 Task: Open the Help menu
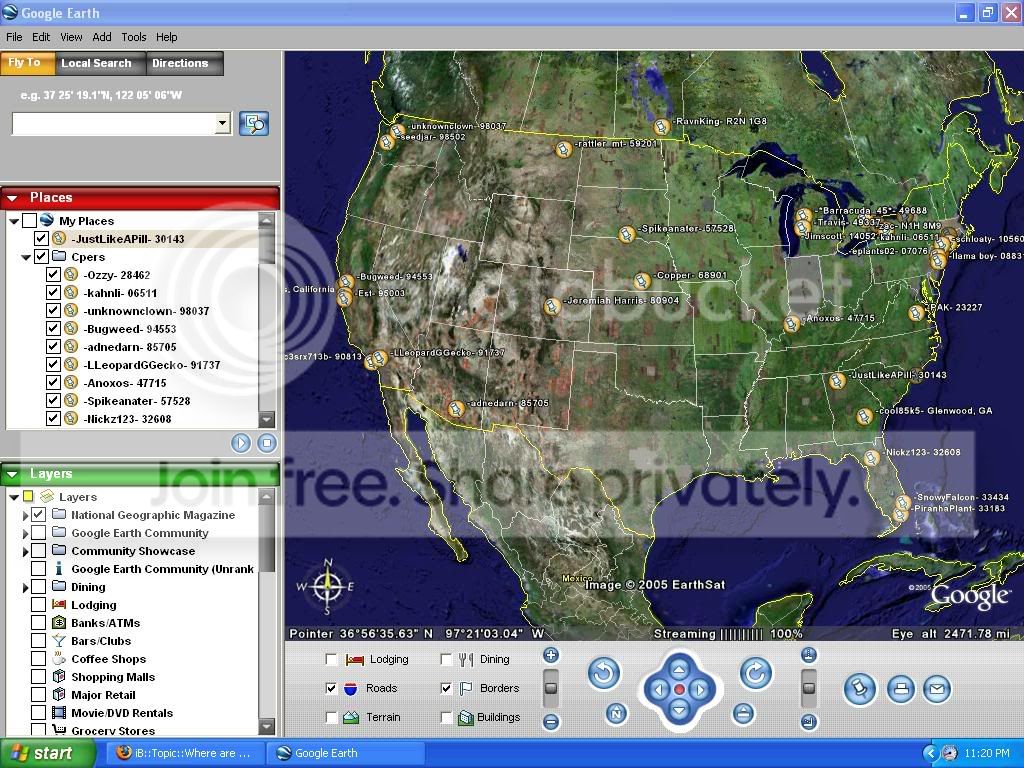pyautogui.click(x=167, y=37)
